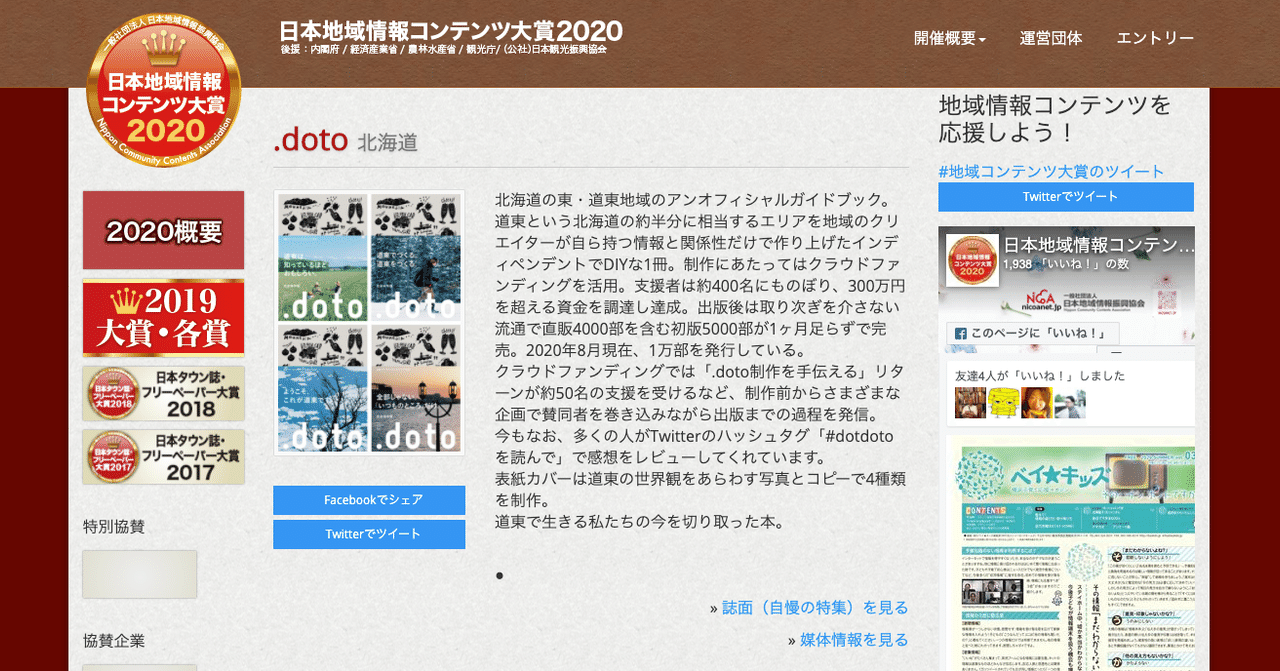Click the fourth friend avatar photo
Viewport: 1280px width, 671px height.
pos(1070,403)
